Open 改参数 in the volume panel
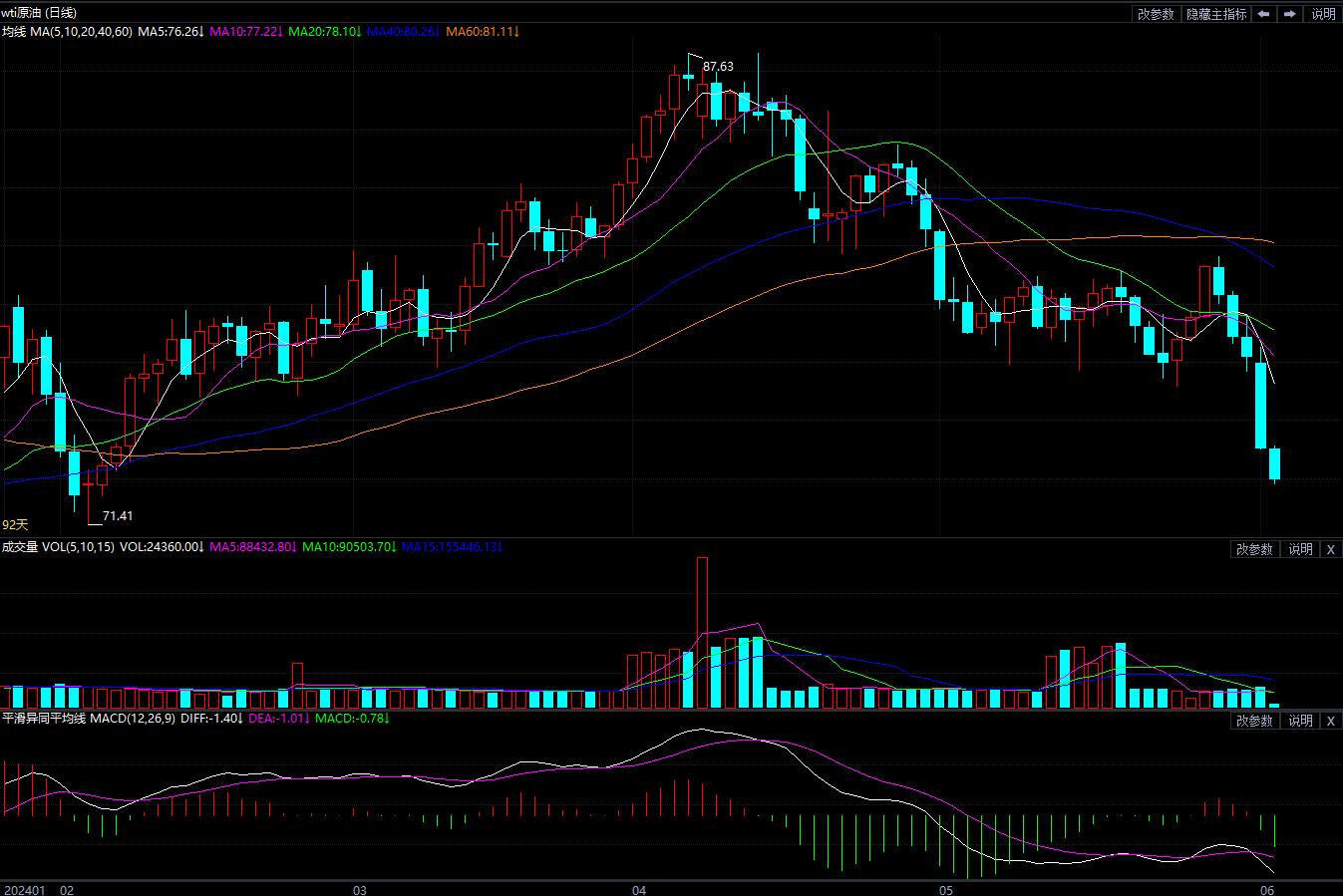Screen dimensions: 1343x896 [x=1254, y=549]
